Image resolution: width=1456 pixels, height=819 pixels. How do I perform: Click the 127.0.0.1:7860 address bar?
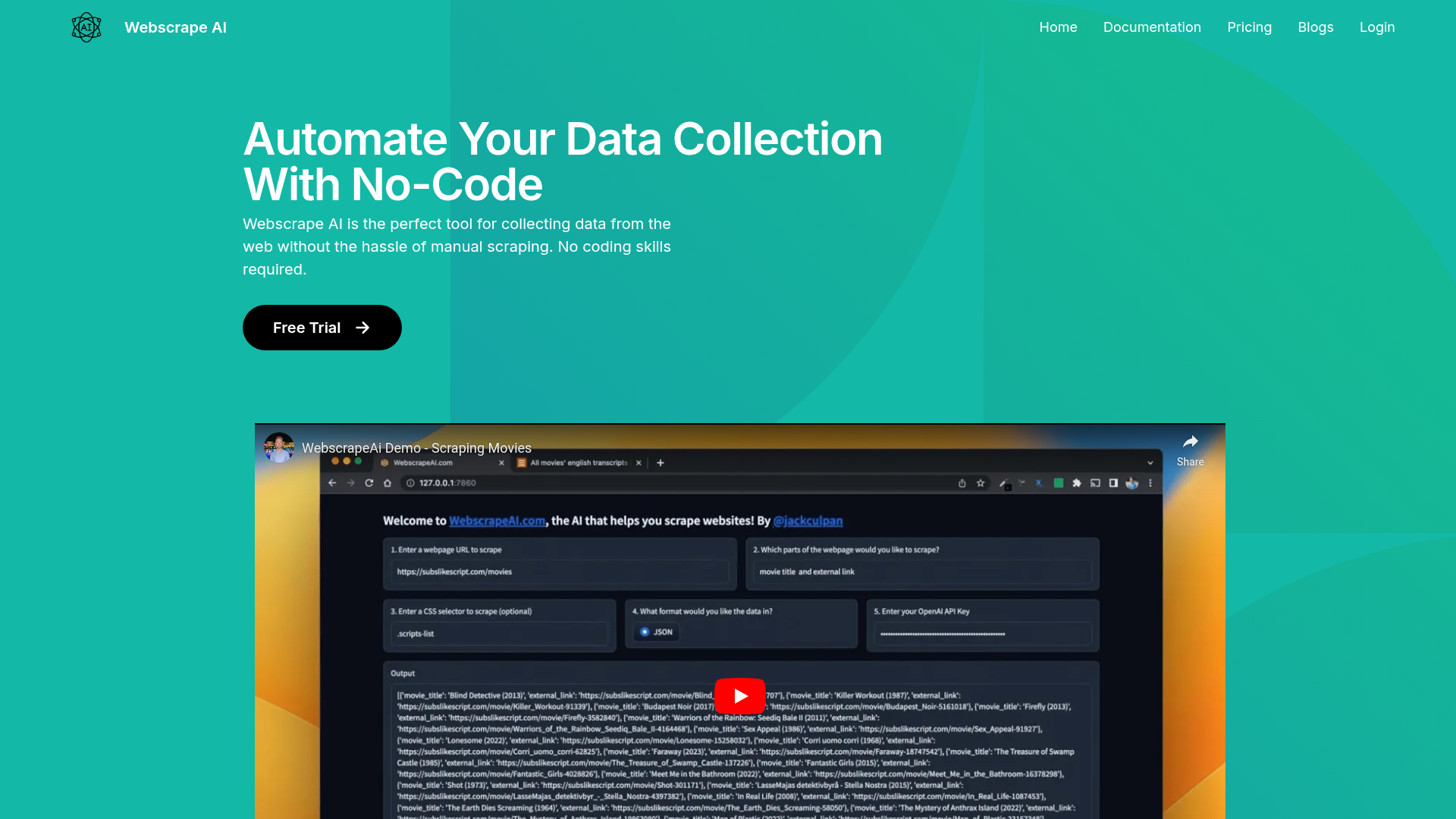(447, 482)
